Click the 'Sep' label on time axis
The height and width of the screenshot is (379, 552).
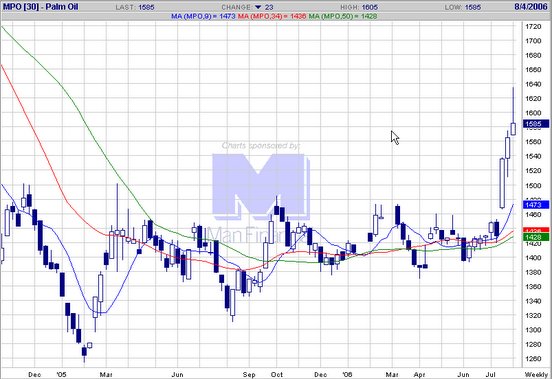click(249, 374)
